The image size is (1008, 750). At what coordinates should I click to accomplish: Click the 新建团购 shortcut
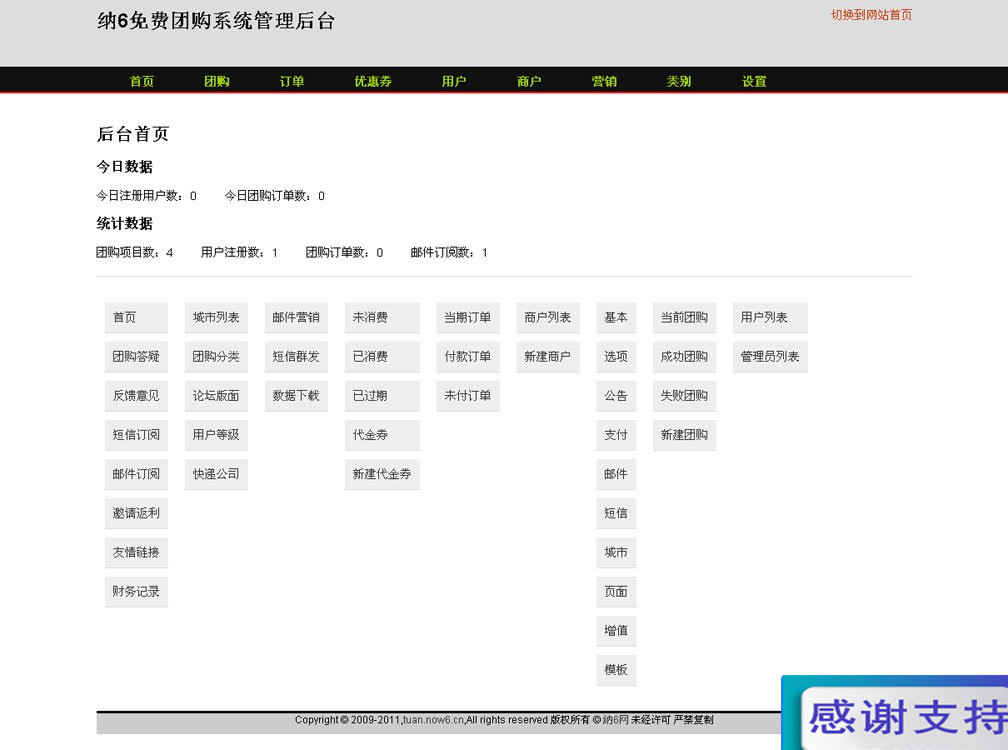pos(685,435)
